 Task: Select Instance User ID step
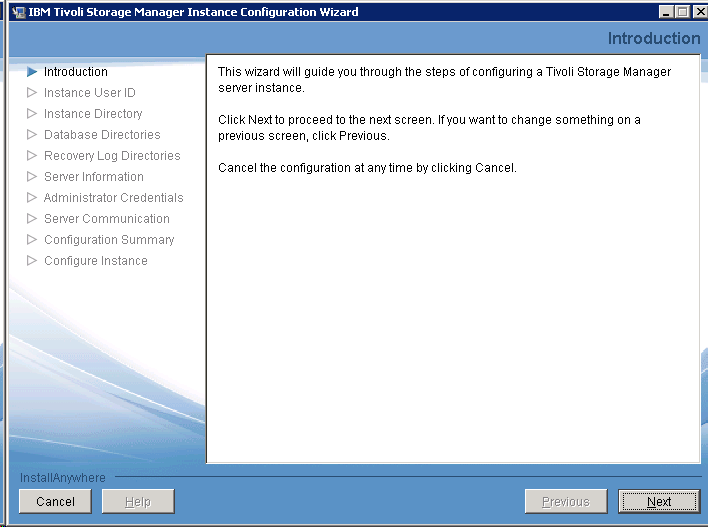89,93
